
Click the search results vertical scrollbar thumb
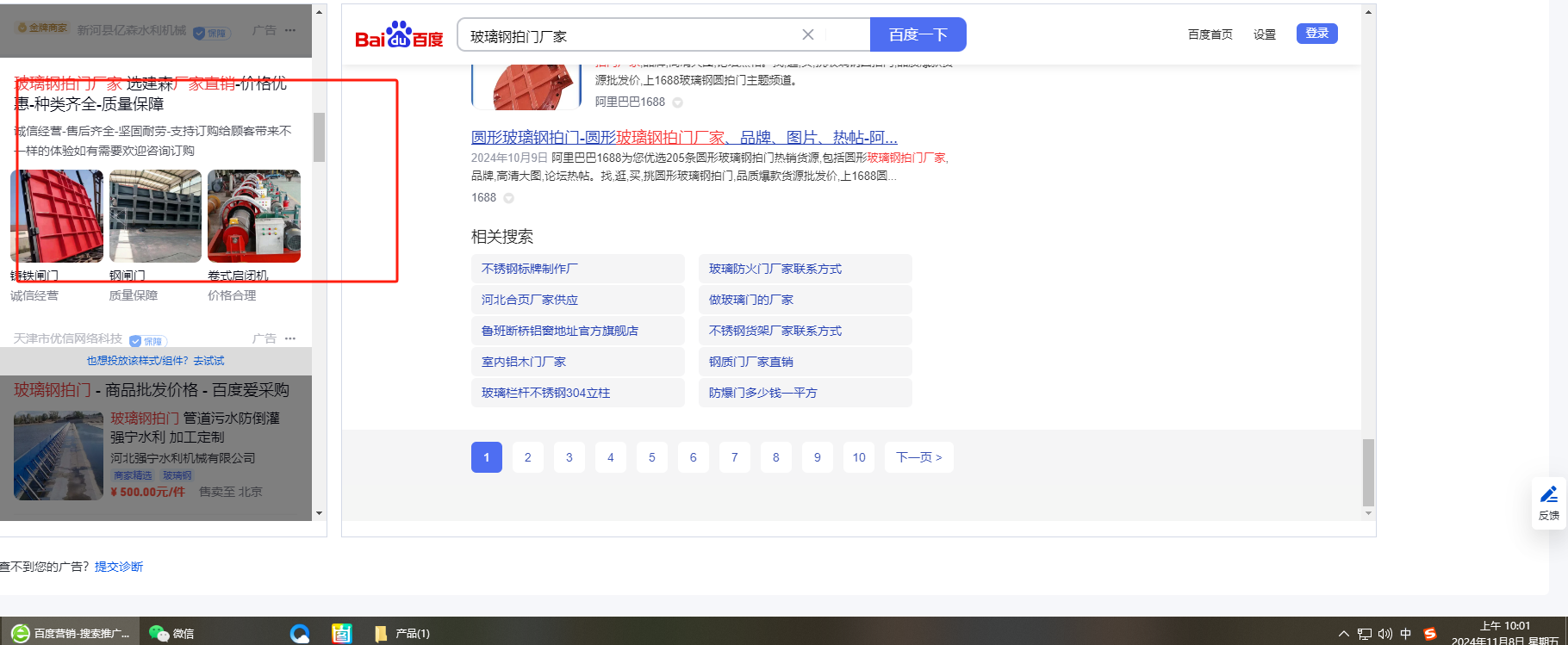(x=1368, y=473)
